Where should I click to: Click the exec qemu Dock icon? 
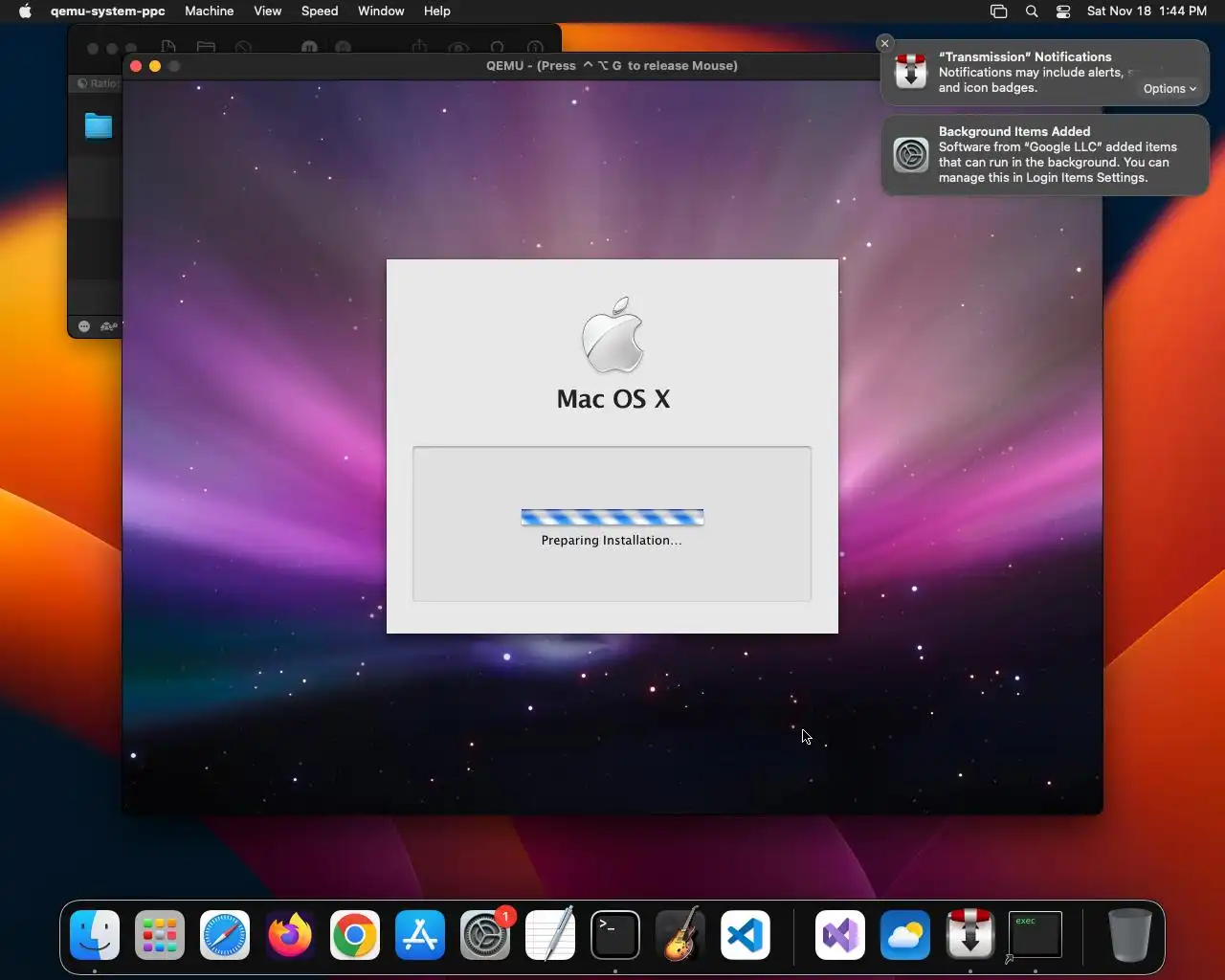(x=1036, y=935)
